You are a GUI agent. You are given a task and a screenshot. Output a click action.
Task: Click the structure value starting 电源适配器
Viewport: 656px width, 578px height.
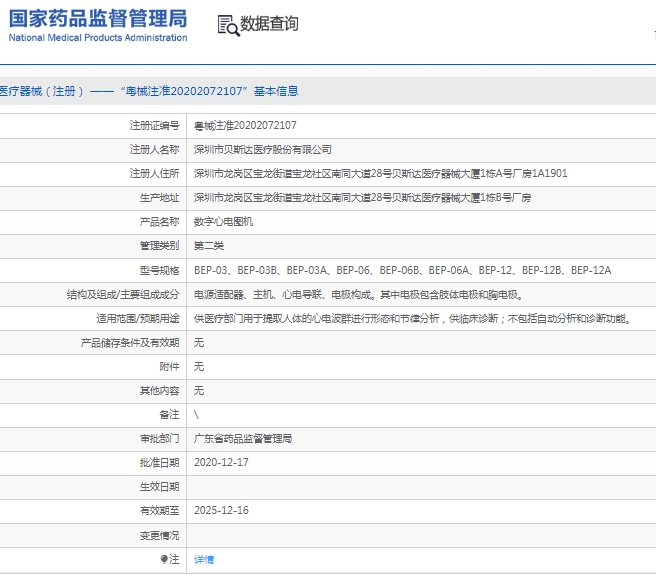(359, 294)
